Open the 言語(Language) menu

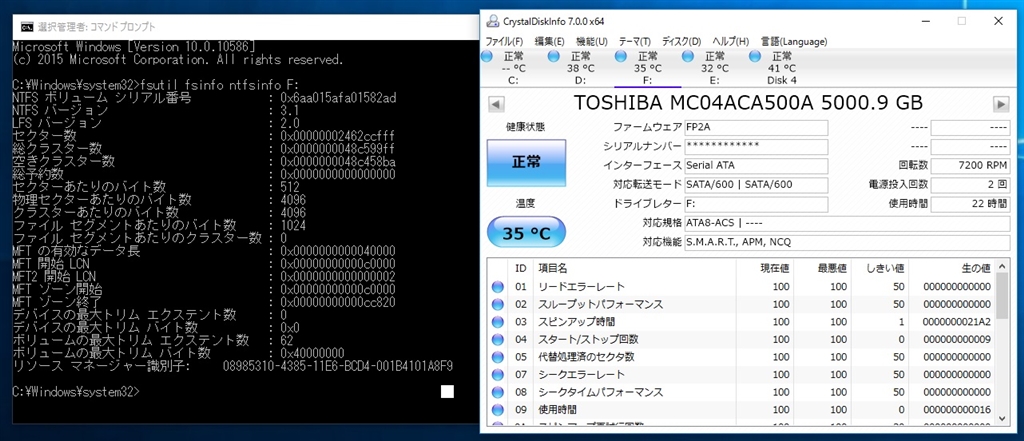click(794, 41)
